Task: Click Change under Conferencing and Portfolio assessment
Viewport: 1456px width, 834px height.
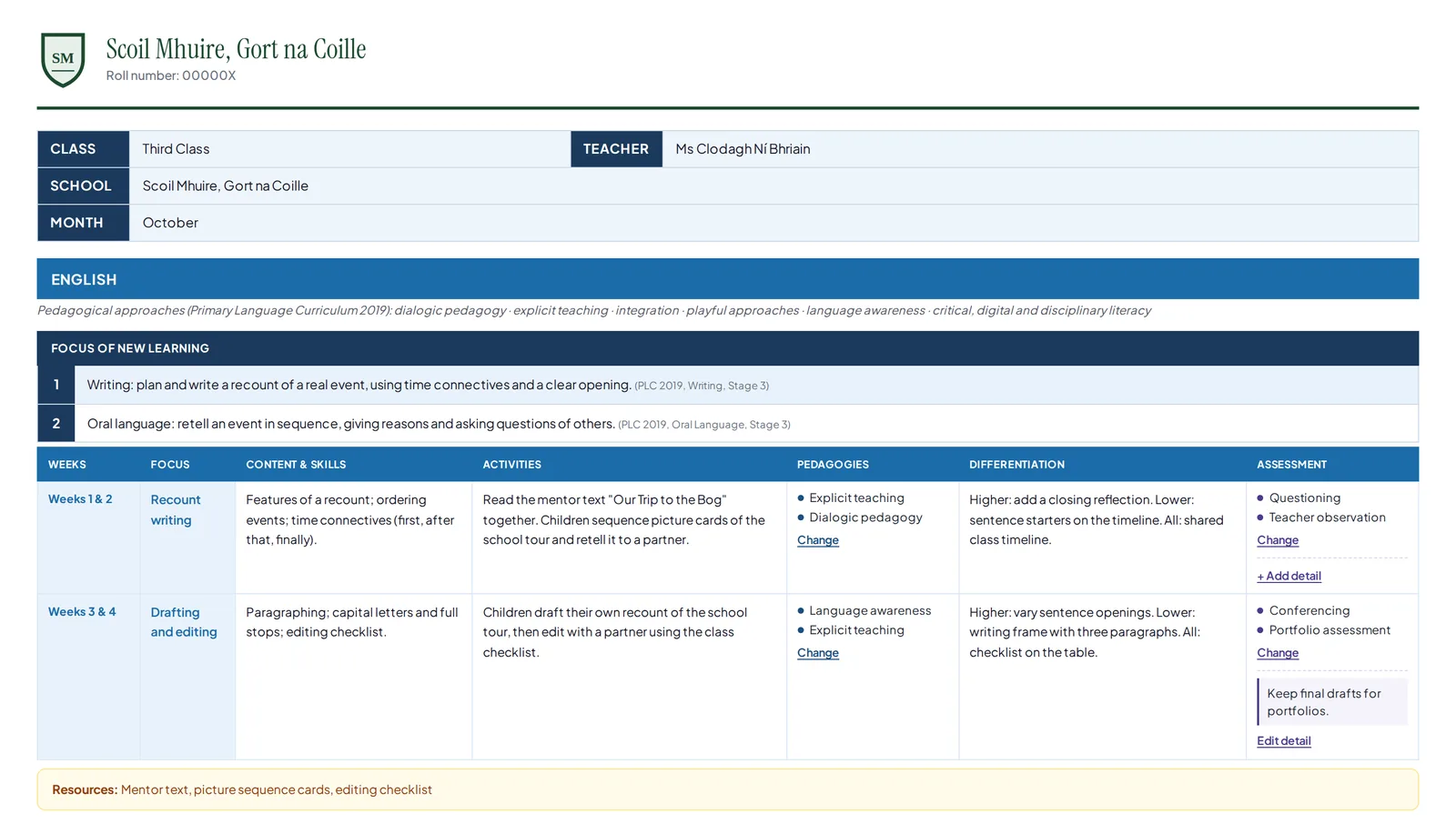Action: click(x=1277, y=653)
